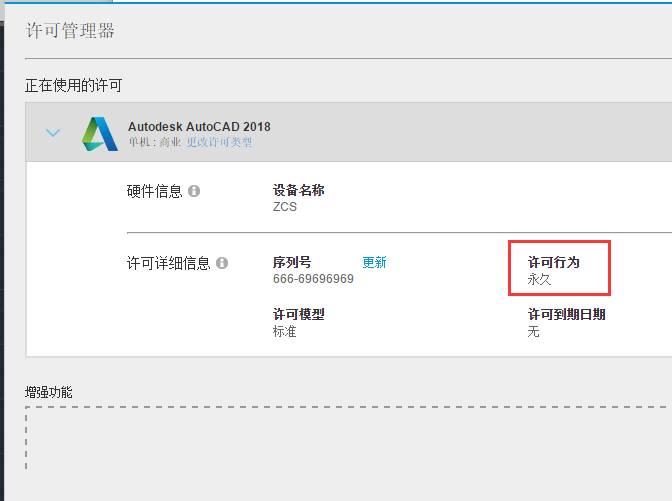Image resolution: width=672 pixels, height=501 pixels.
Task: Click the 许可管理器 window heading
Action: click(70, 30)
